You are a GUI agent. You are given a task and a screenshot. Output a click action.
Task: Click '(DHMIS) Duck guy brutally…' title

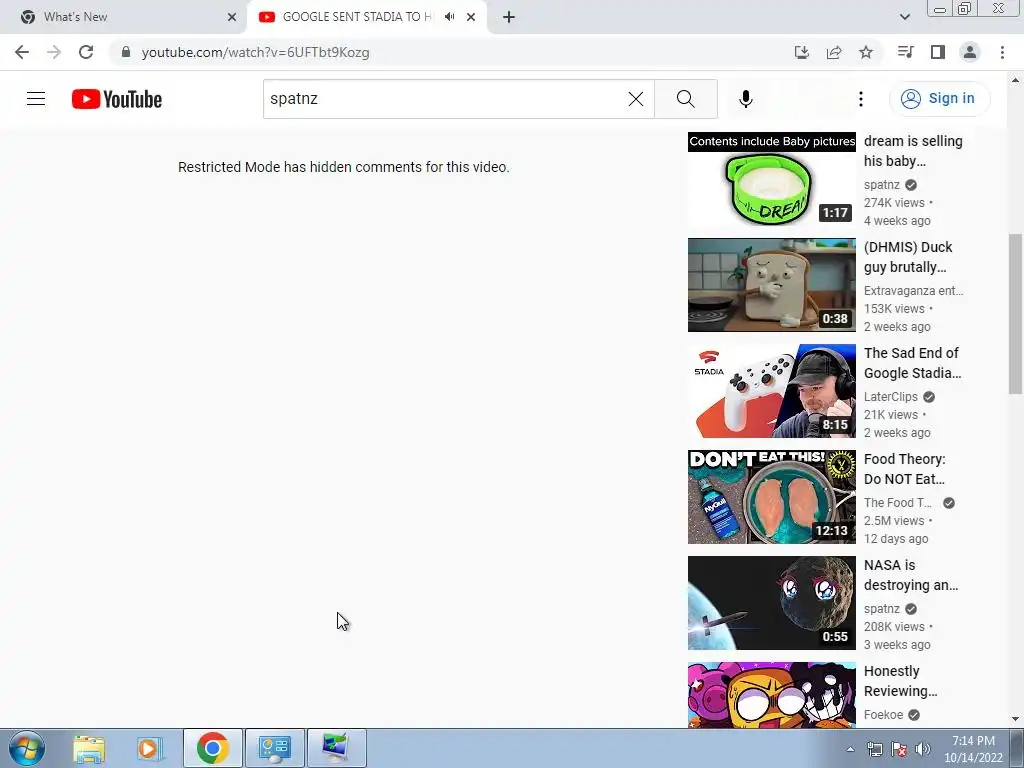[908, 257]
